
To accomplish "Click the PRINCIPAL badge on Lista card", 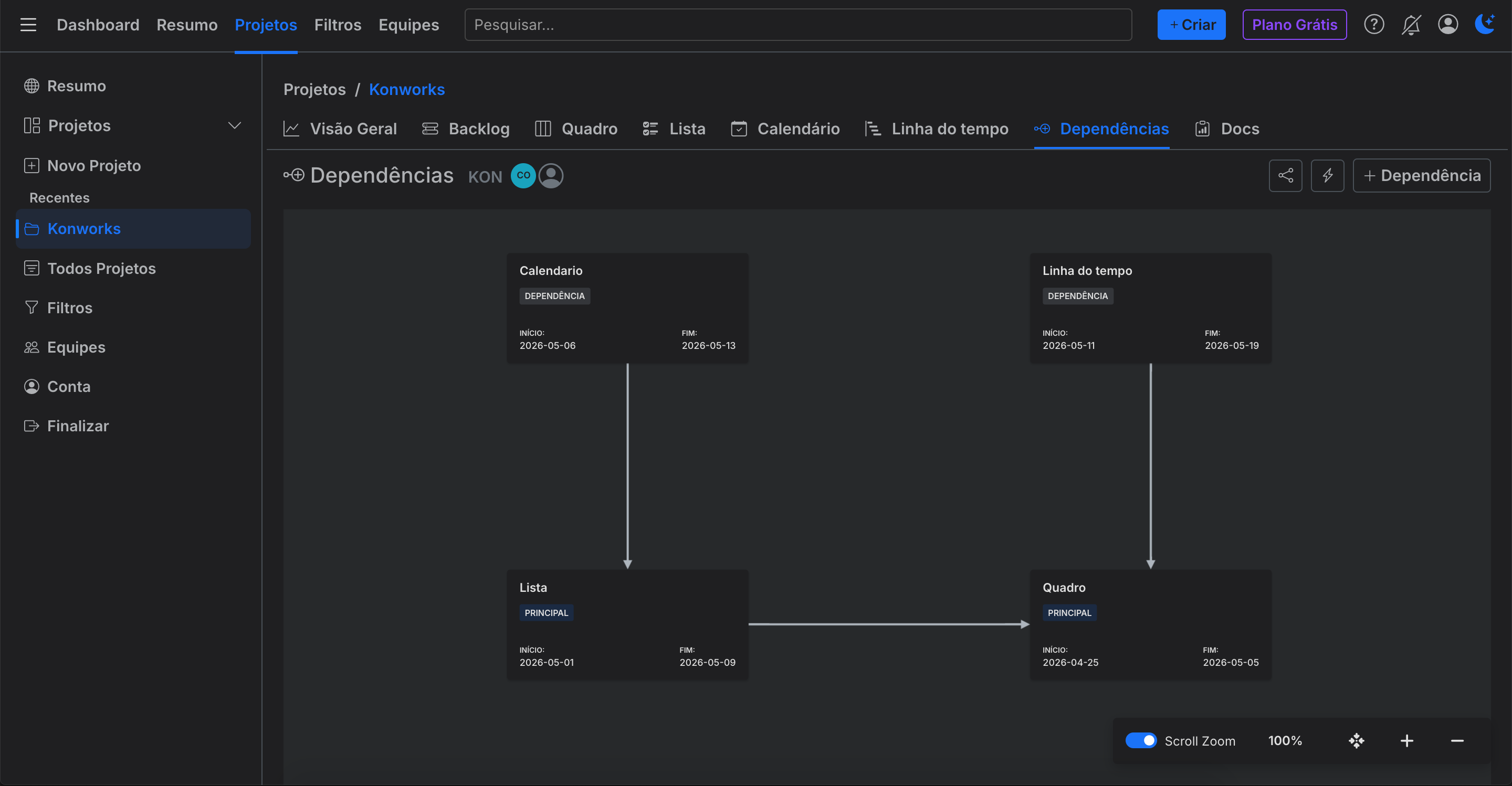I will [x=547, y=612].
